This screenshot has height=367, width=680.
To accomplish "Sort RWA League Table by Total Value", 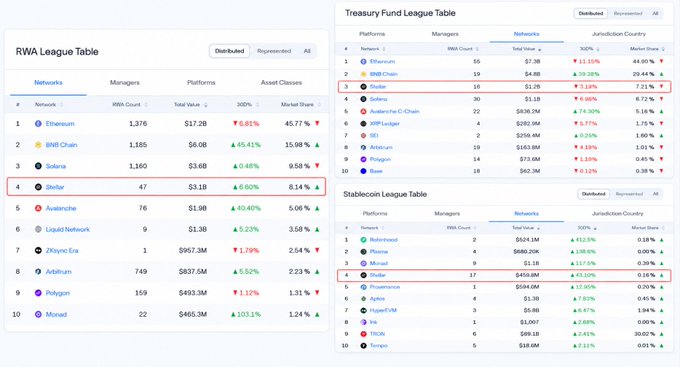I will coord(190,105).
